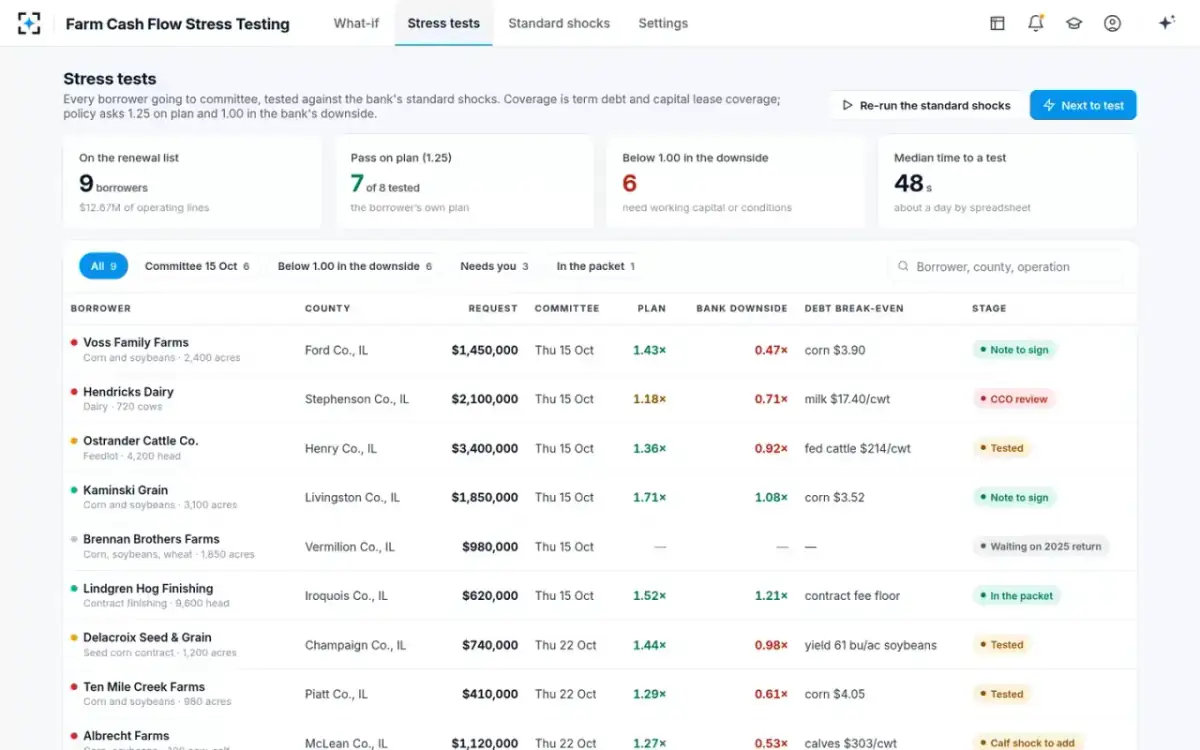Click Lindgren's In the packet badge

pyautogui.click(x=1016, y=596)
